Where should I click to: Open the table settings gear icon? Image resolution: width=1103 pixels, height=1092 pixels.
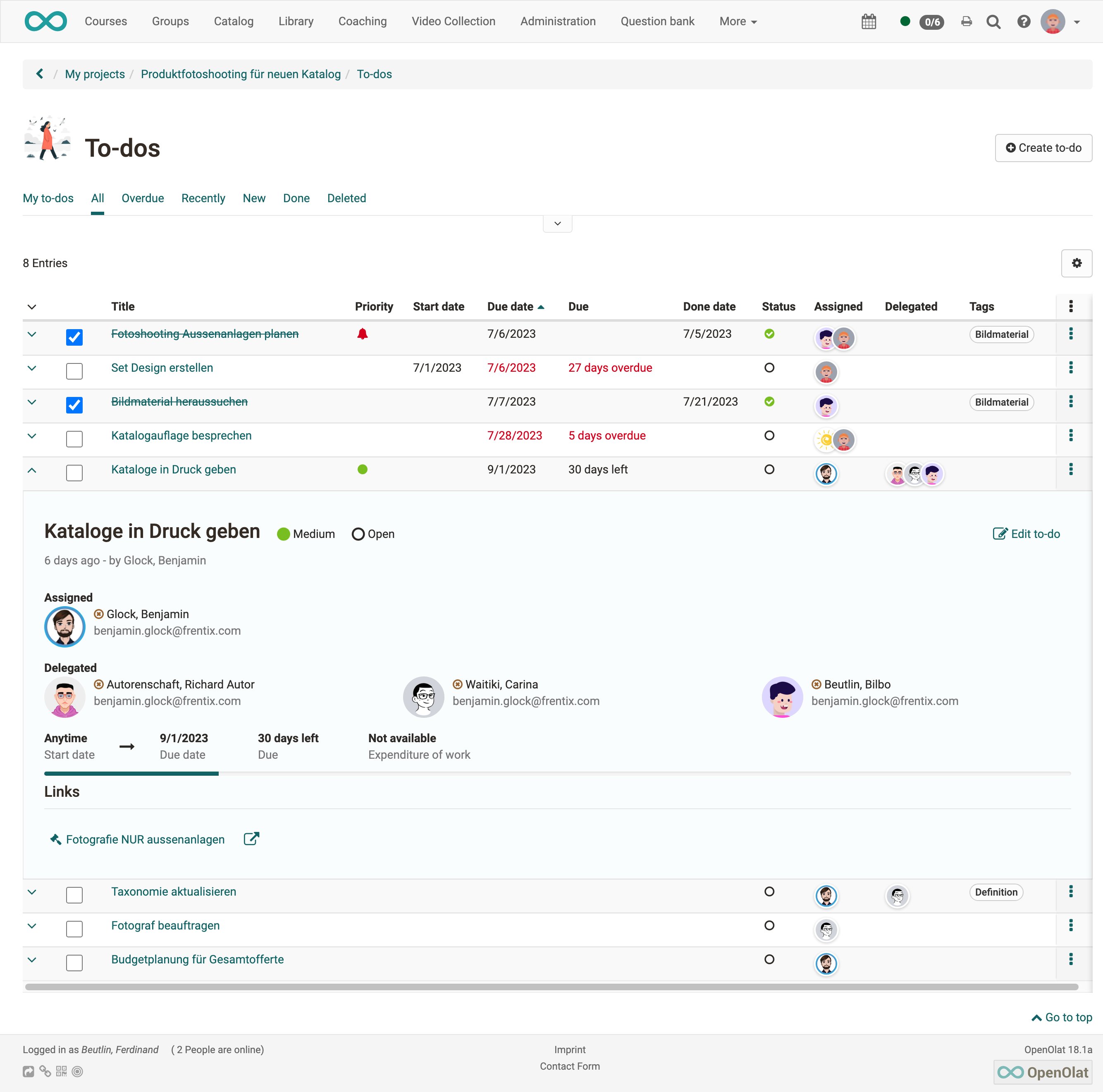pos(1077,263)
